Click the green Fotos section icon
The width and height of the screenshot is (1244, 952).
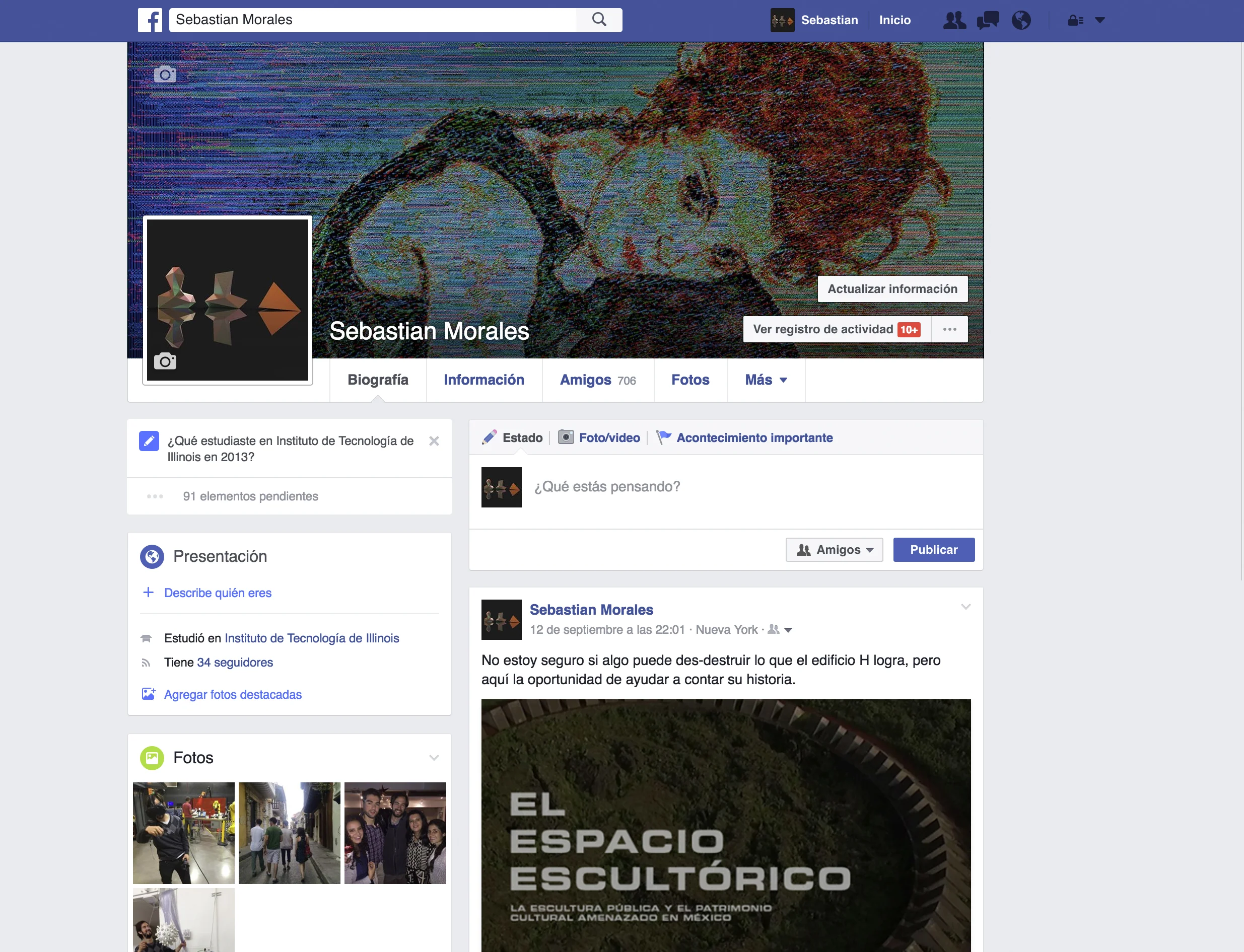(x=152, y=758)
